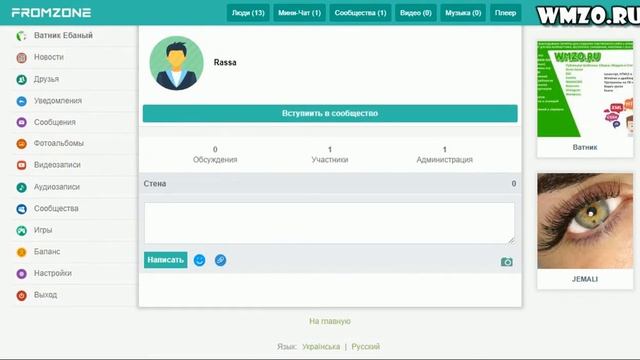This screenshot has width=640, height=360.
Task: Click the Участники counter
Action: click(330, 155)
